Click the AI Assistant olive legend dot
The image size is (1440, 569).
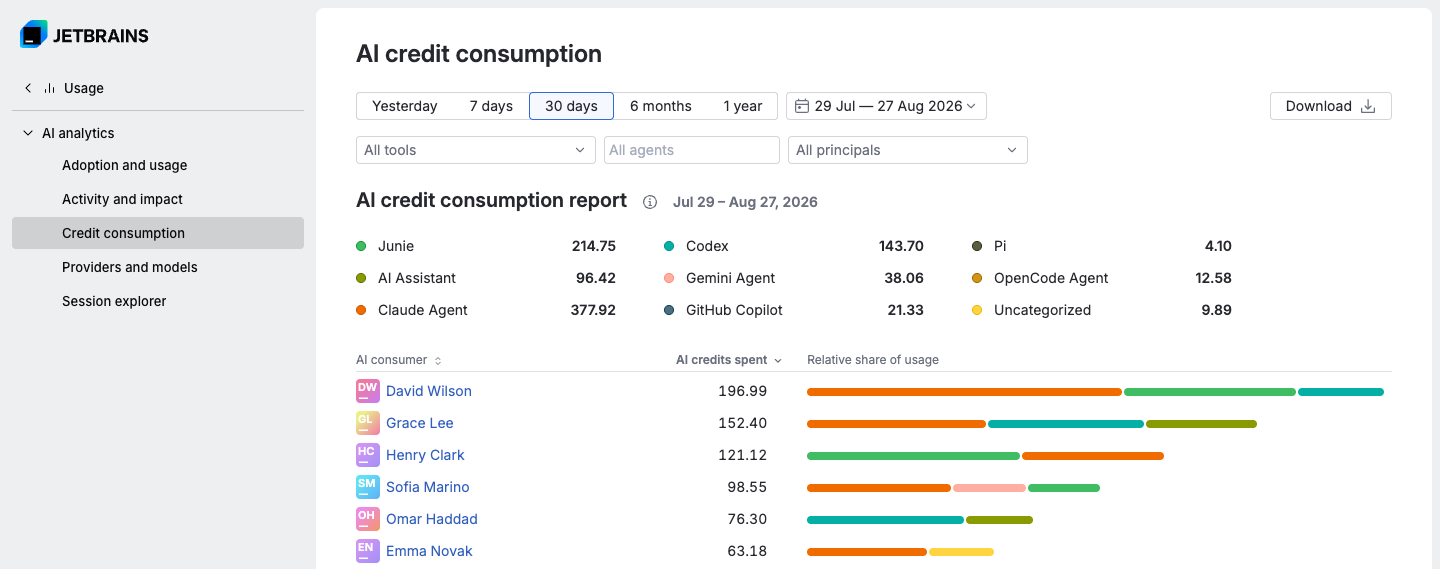[361, 278]
